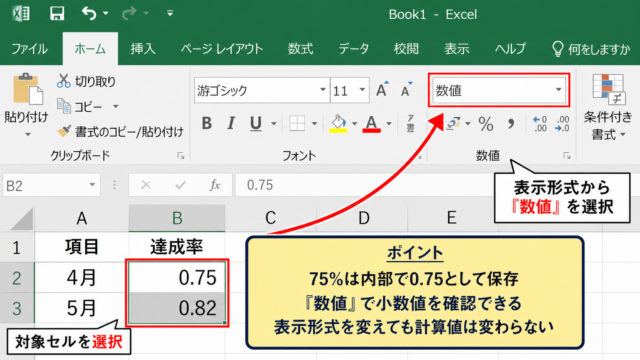Click the Excel logo icon in title bar

click(x=21, y=13)
